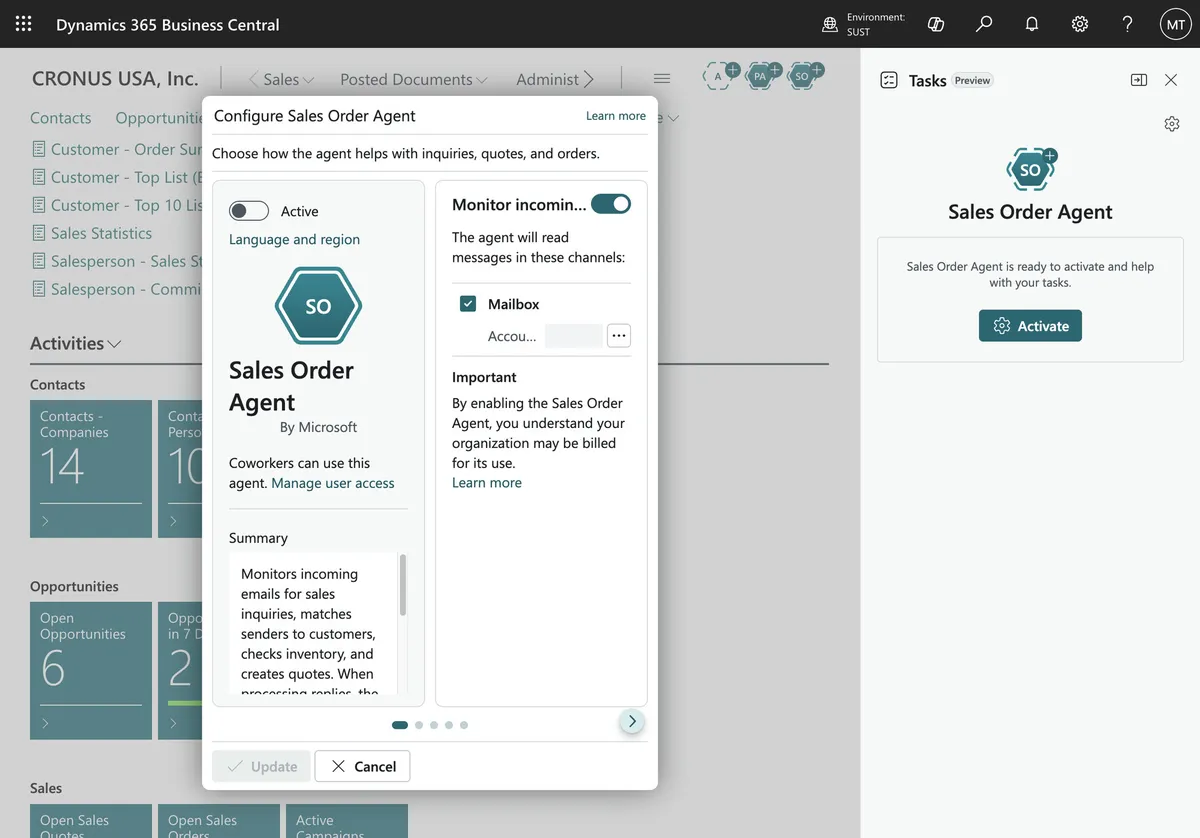Open Manage user access link
Screen dimensions: 1200x838
[x=333, y=483]
